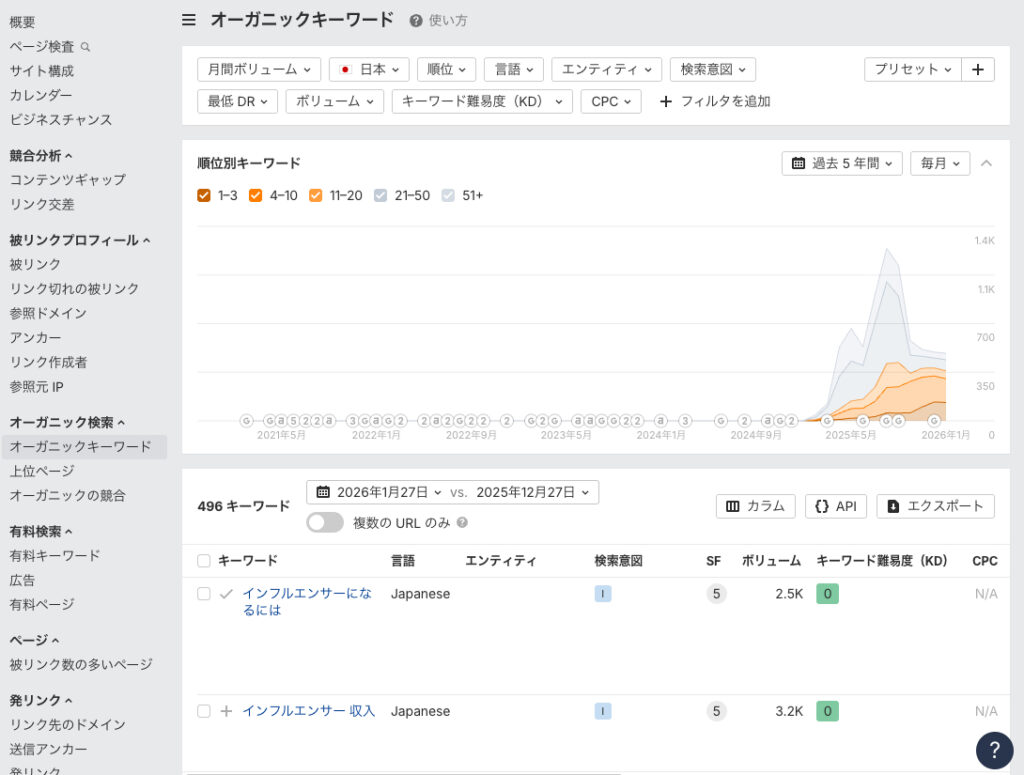Screen dimensions: 1024x775
Task: Add インフルエンサー 収入 via its plus icon
Action: point(225,711)
